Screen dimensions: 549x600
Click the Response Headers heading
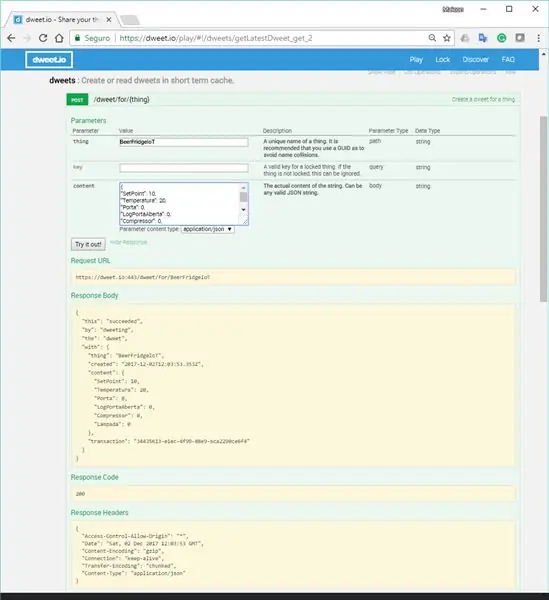pyautogui.click(x=99, y=512)
